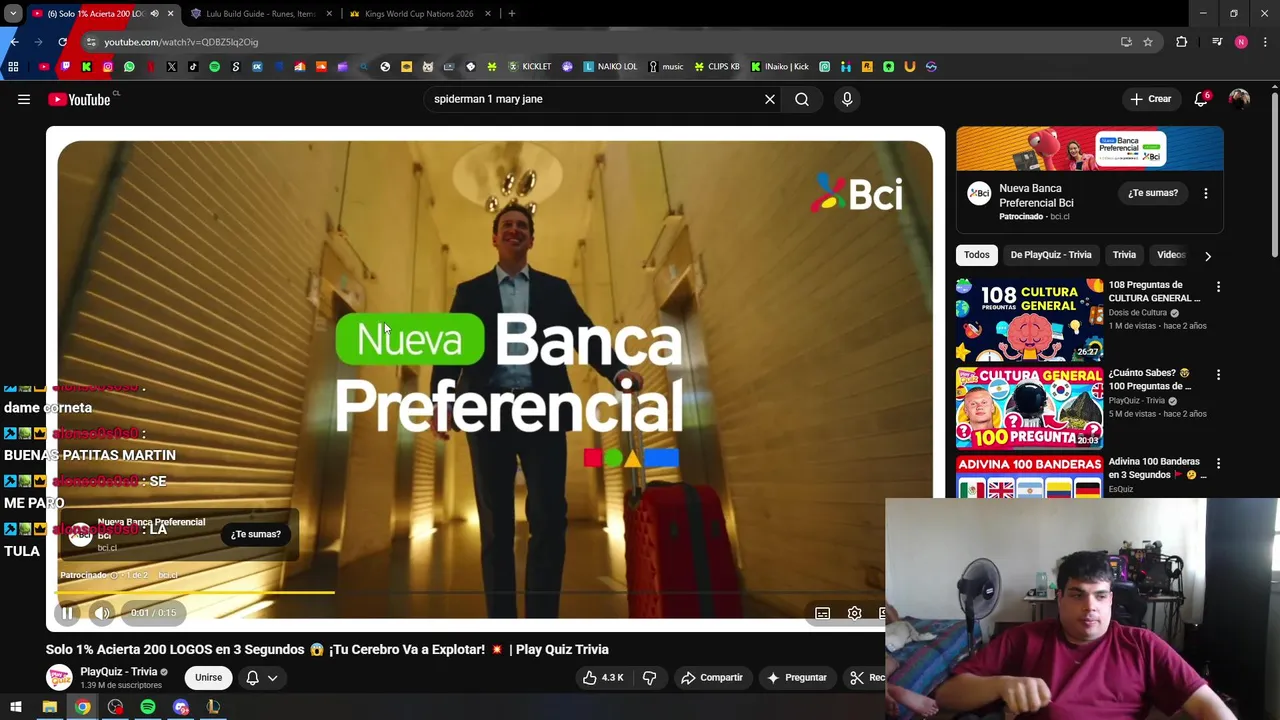Switch to Kings World Cup Nations 2026 tab

(418, 14)
